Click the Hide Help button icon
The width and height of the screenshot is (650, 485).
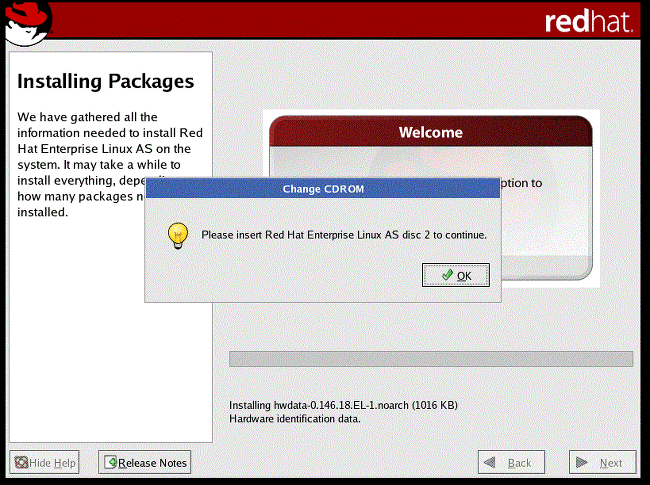pos(21,462)
